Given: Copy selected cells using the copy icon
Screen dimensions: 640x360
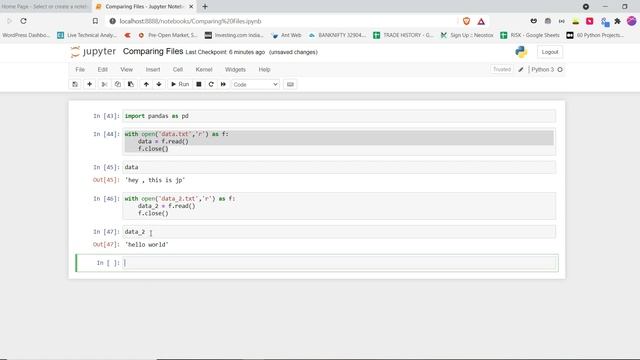Looking at the screenshot, I should click(118, 84).
